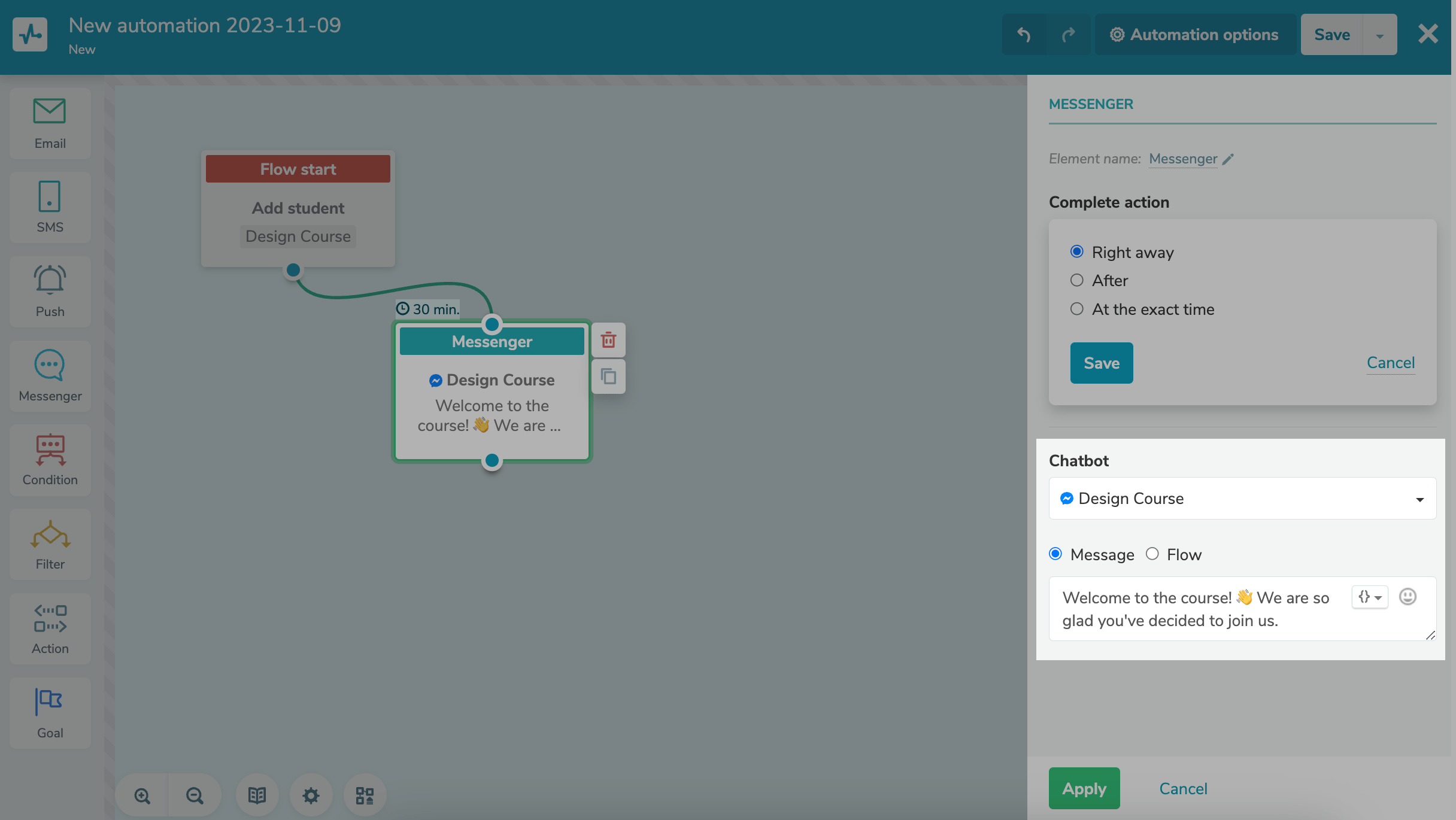This screenshot has width=1456, height=820.
Task: Expand the variables curly braces dropdown
Action: click(1369, 597)
